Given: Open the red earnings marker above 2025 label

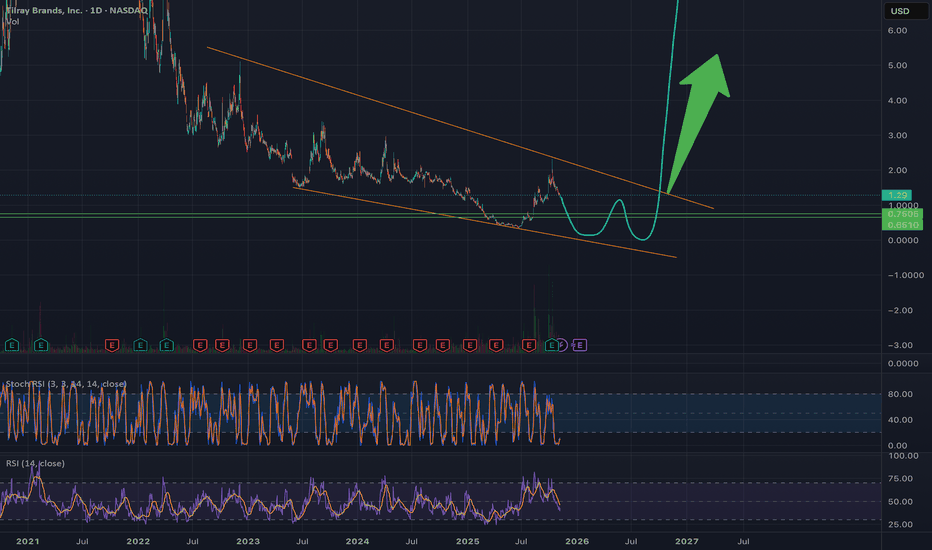Looking at the screenshot, I should click(x=470, y=345).
